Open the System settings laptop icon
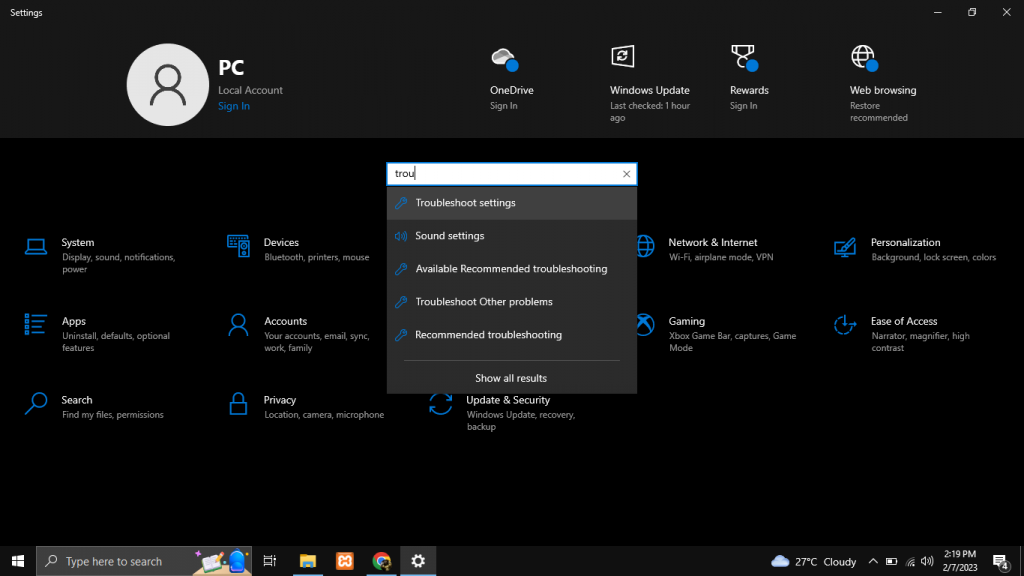Image resolution: width=1024 pixels, height=576 pixels. pos(36,248)
